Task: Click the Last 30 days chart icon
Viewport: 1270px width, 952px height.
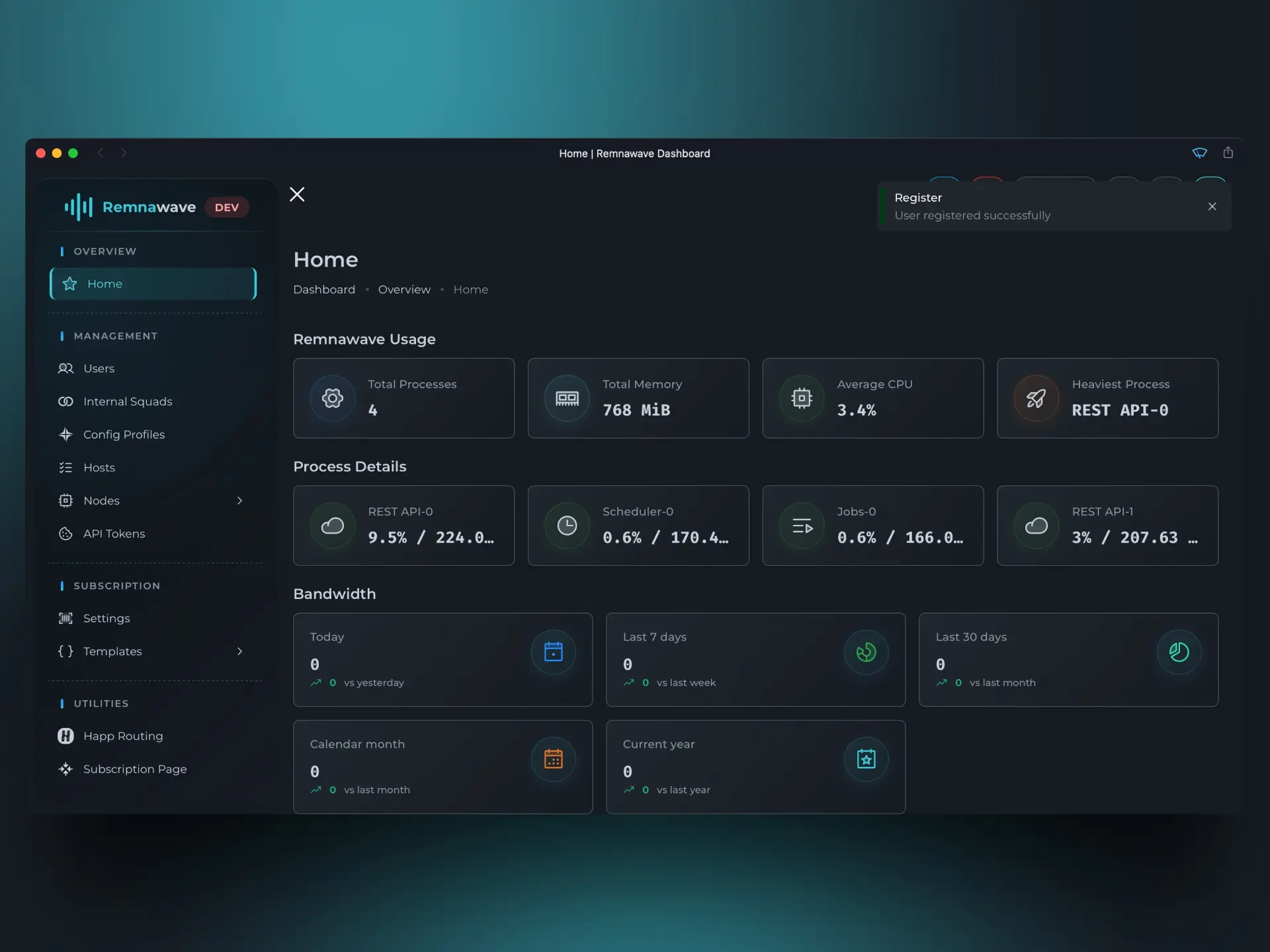Action: coord(1179,652)
